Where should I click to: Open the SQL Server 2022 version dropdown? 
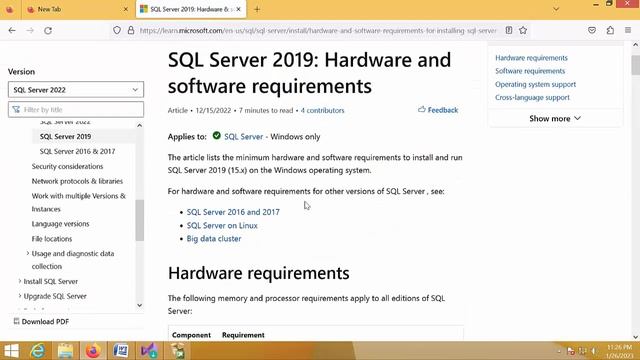point(76,89)
